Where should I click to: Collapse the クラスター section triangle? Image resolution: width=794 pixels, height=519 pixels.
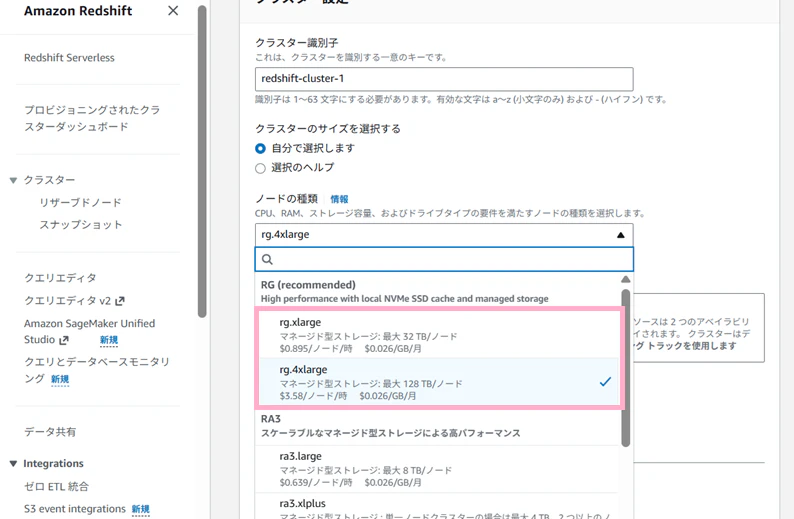(x=14, y=180)
